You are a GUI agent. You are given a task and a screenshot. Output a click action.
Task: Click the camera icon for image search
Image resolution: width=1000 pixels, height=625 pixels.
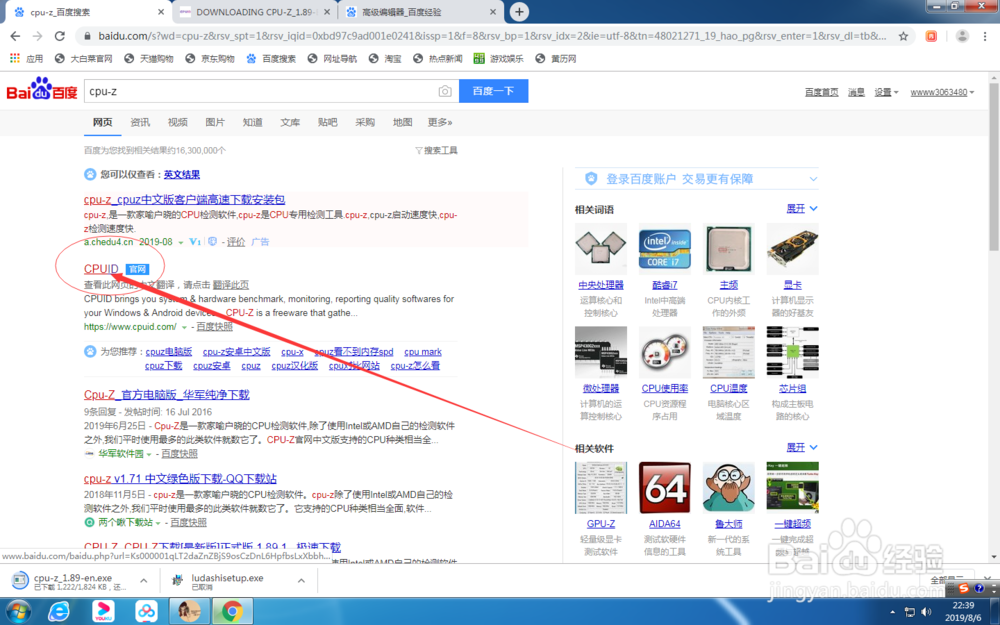click(x=445, y=90)
